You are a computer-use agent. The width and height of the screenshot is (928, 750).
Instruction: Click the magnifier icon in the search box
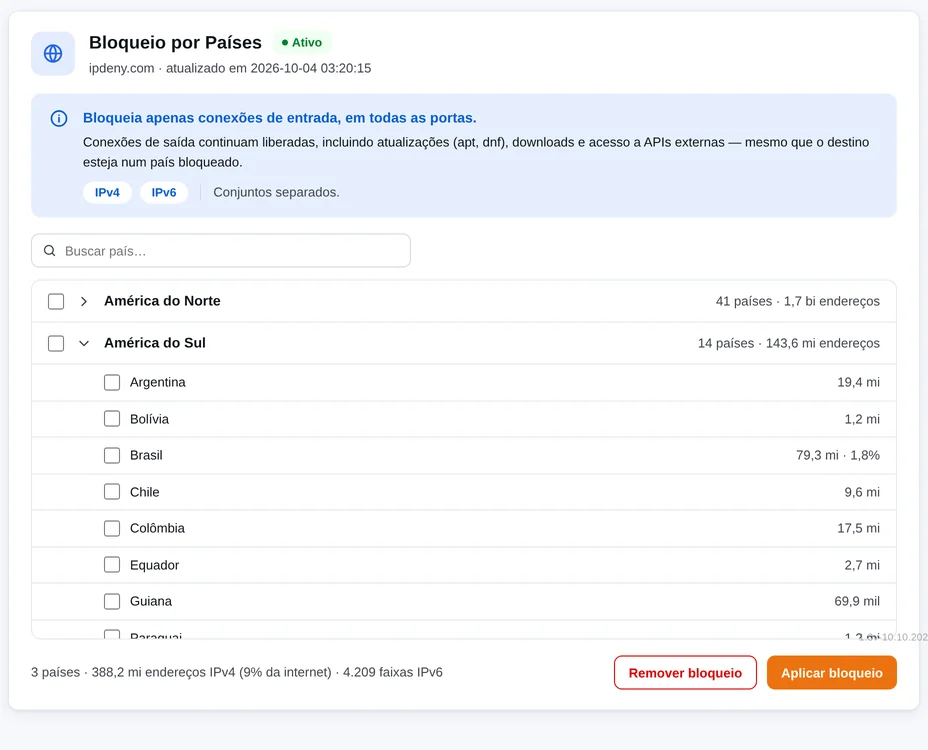(x=50, y=251)
